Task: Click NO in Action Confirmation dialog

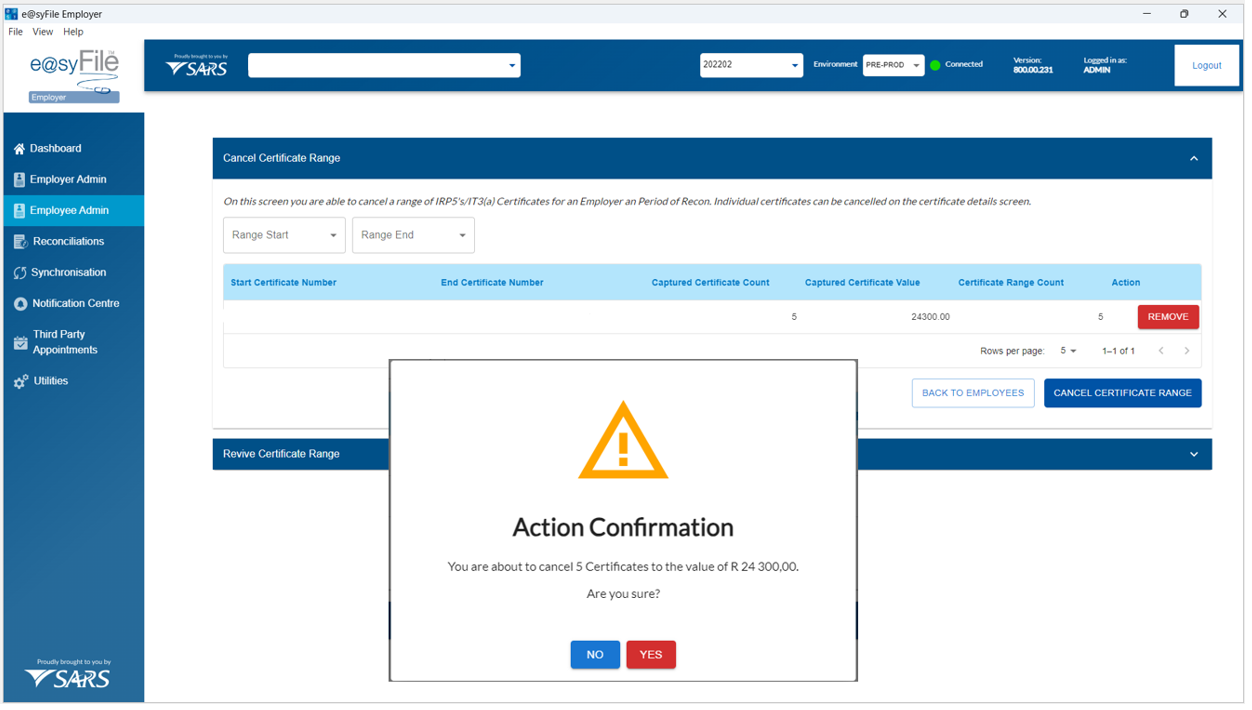Action: [595, 655]
